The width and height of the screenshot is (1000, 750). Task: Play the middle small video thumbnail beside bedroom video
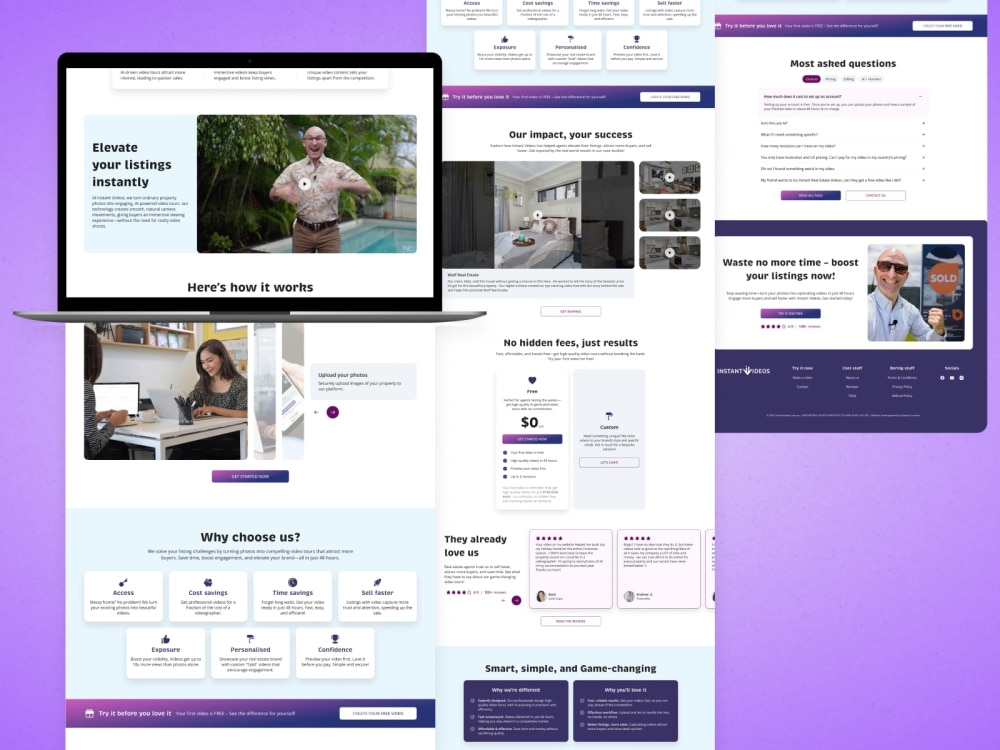[670, 215]
